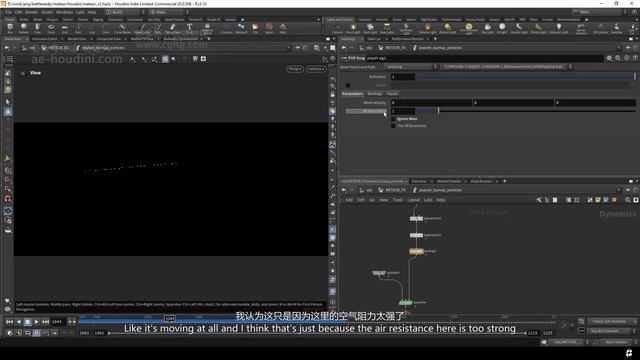Viewport: 640px width, 360px height.
Task: Open the Asset Name dropdown
Action: [x=411, y=67]
